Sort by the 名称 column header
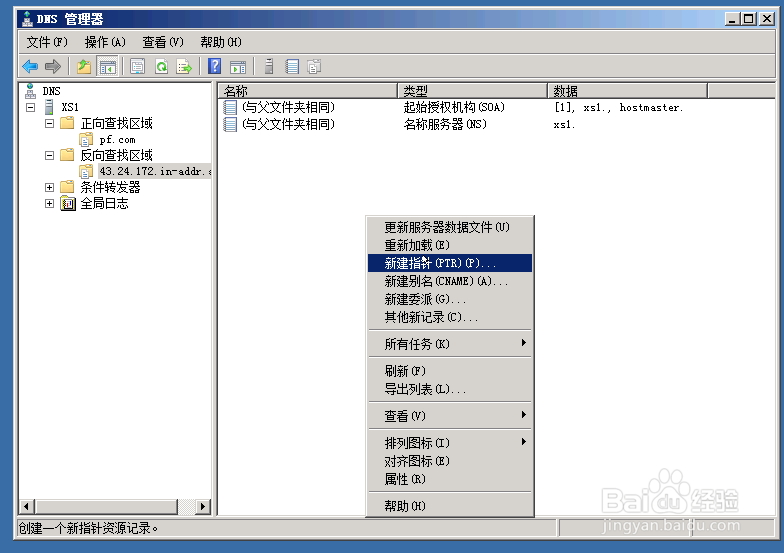Screen dimensions: 784x553 308,91
